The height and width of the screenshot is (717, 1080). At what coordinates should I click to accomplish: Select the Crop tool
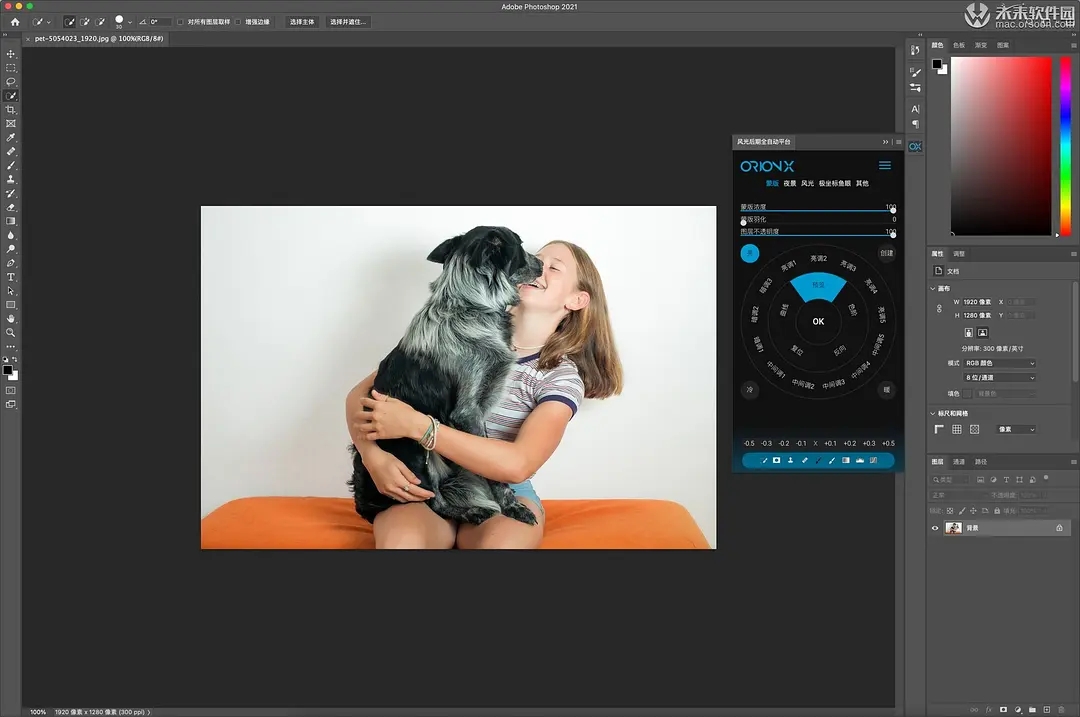click(11, 110)
